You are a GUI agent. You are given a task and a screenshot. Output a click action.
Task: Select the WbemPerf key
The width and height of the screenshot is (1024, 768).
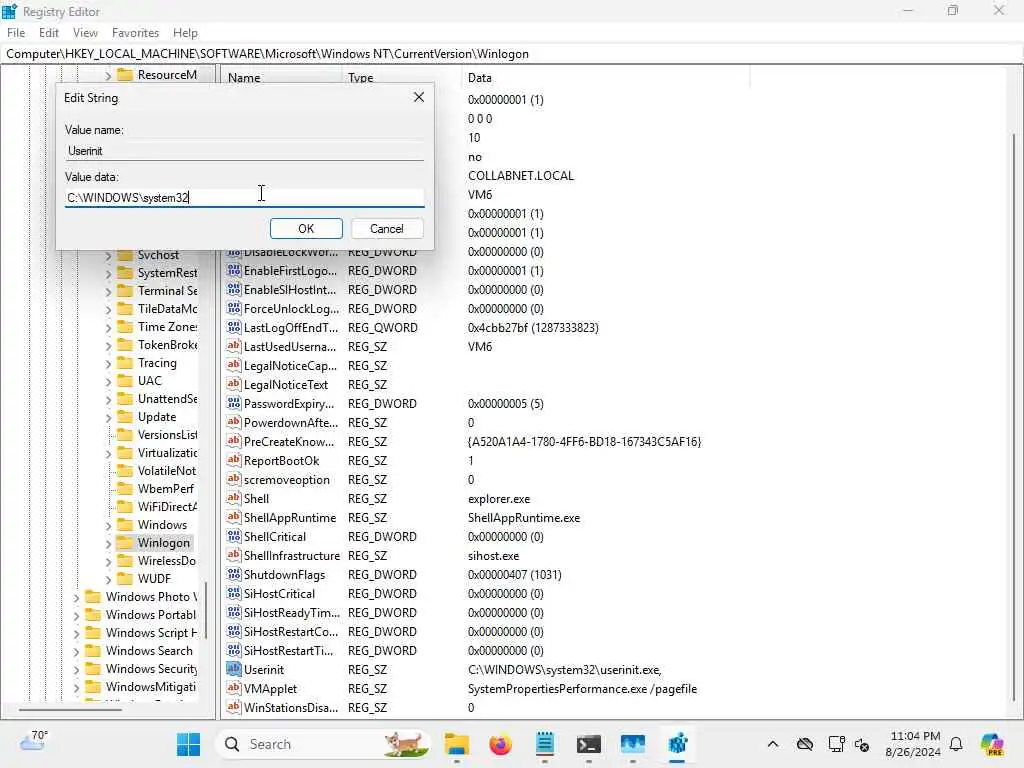pyautogui.click(x=166, y=488)
